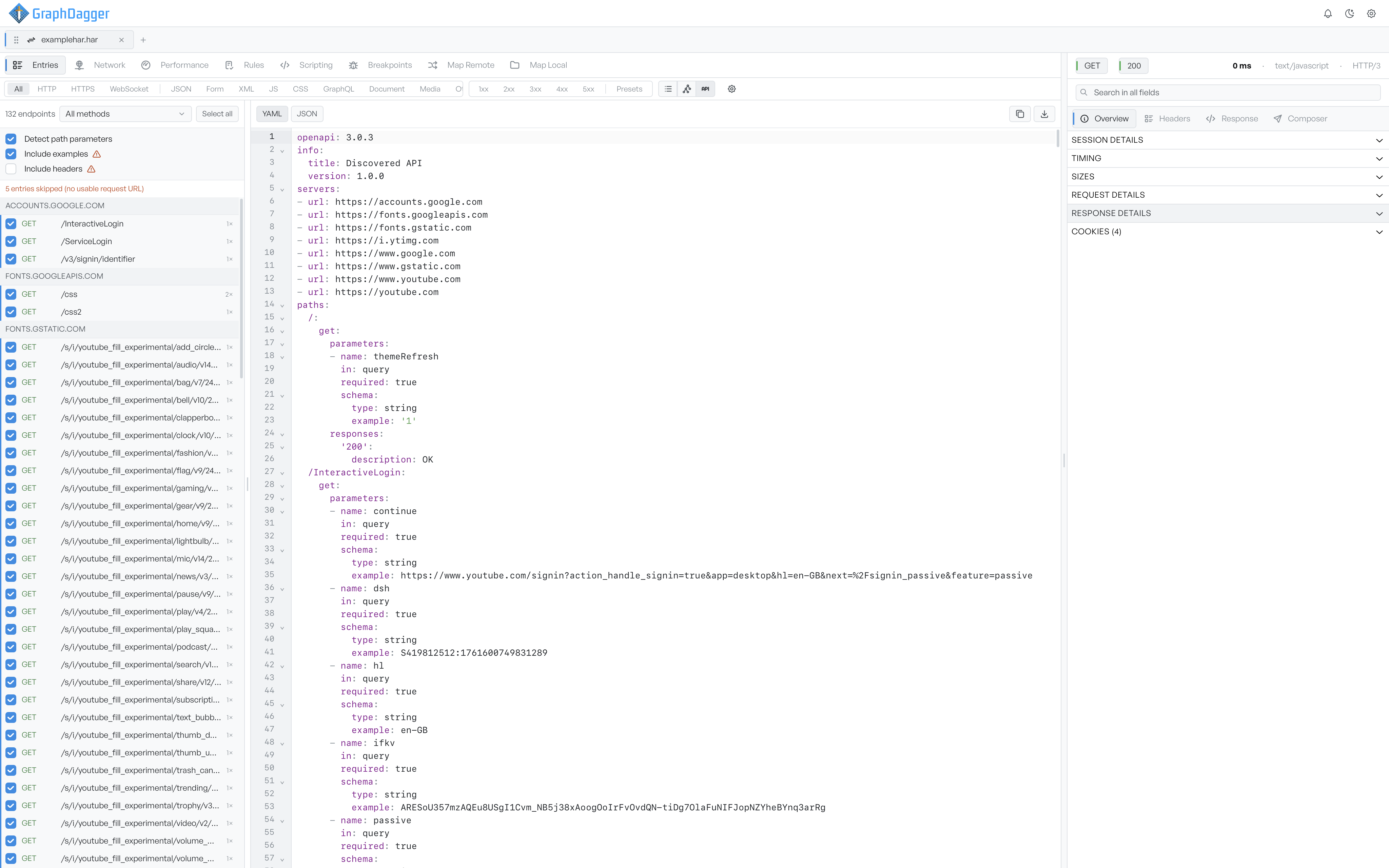
Task: Expand COOKIES (4) section
Action: coord(1228,232)
